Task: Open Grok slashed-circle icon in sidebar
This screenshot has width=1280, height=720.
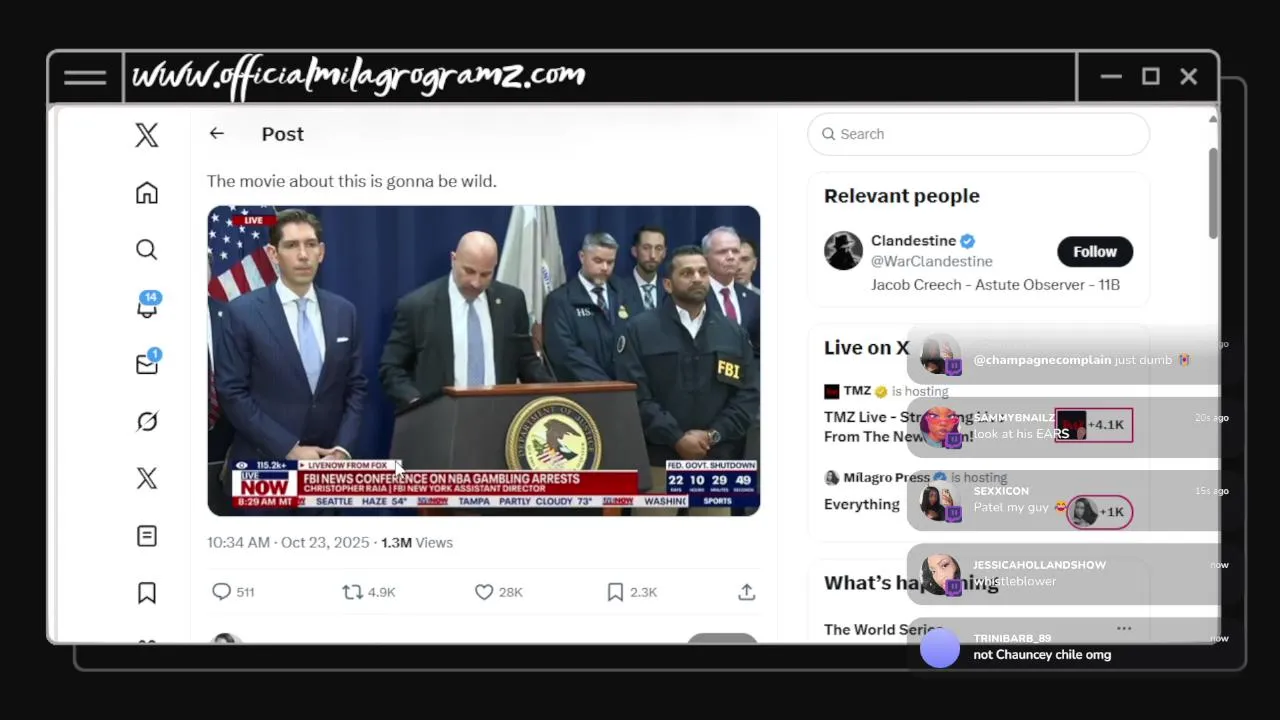Action: [x=147, y=421]
